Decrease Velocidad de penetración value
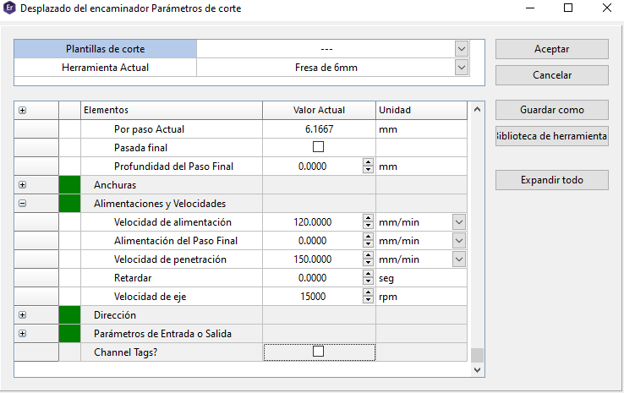Viewport: 624px width, 393px height. coord(368,263)
